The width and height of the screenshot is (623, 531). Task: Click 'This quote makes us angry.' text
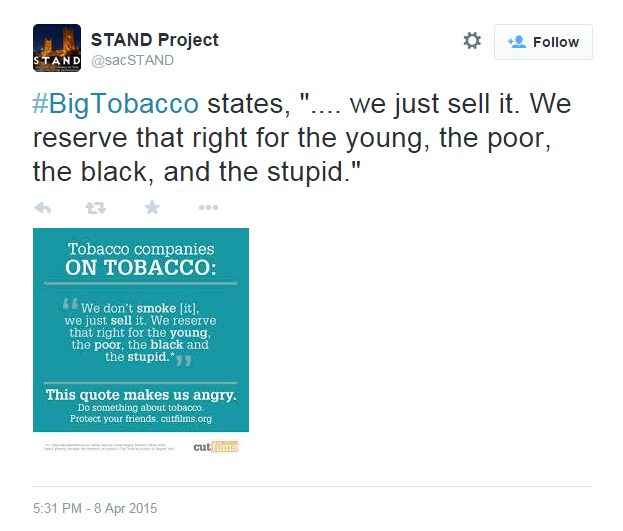tap(141, 395)
